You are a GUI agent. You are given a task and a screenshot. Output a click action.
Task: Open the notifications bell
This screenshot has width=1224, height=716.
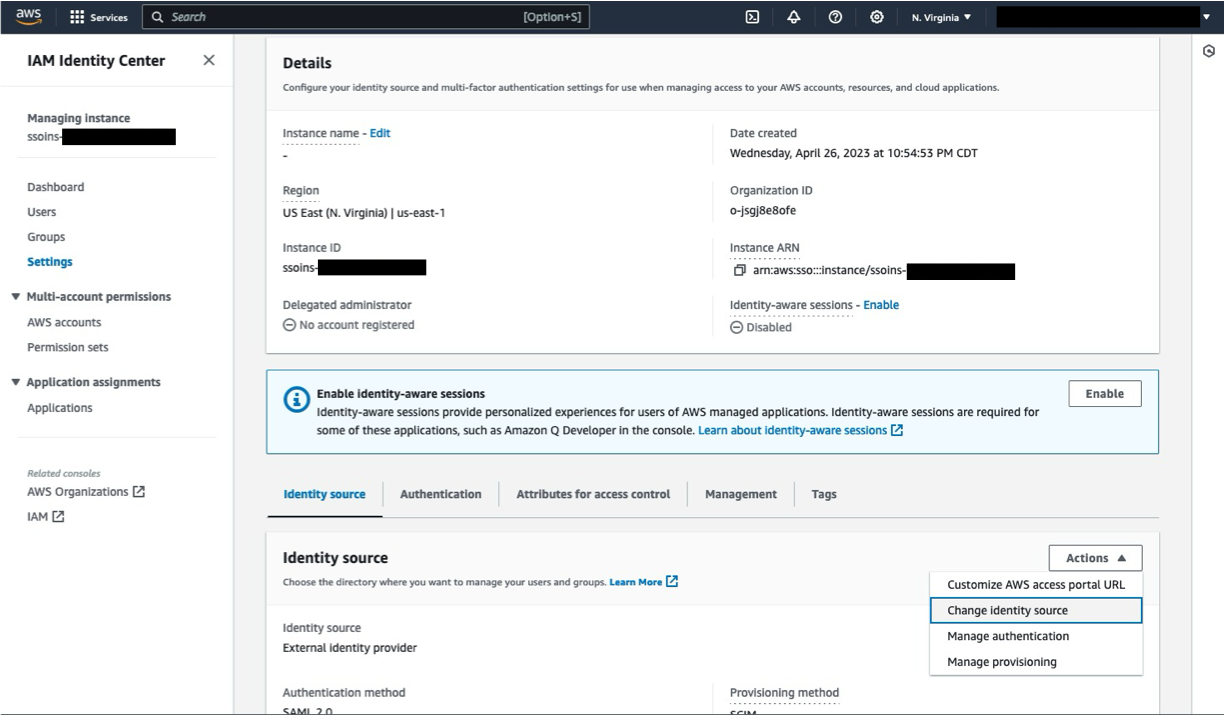point(793,16)
